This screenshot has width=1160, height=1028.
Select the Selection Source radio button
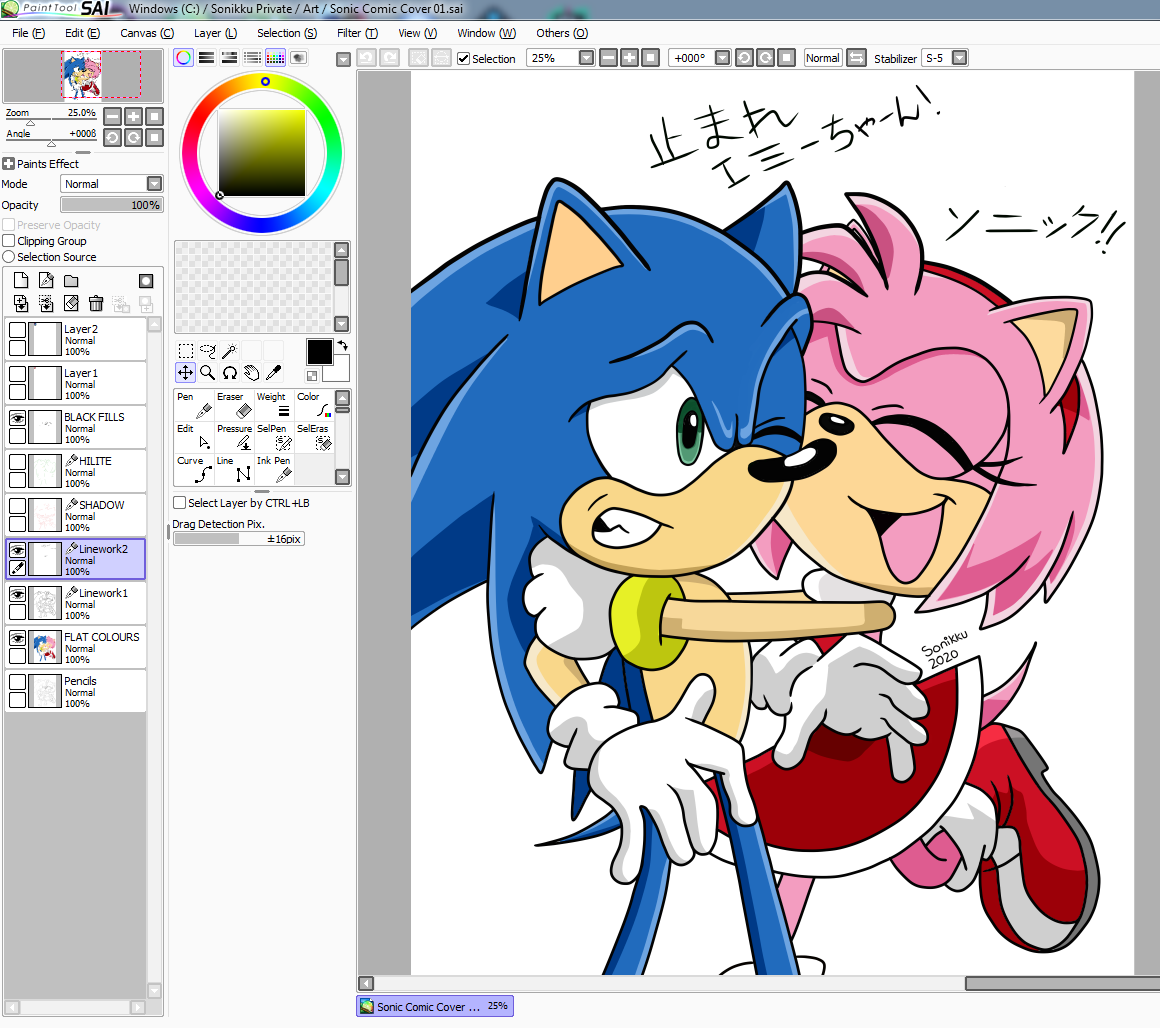9,257
